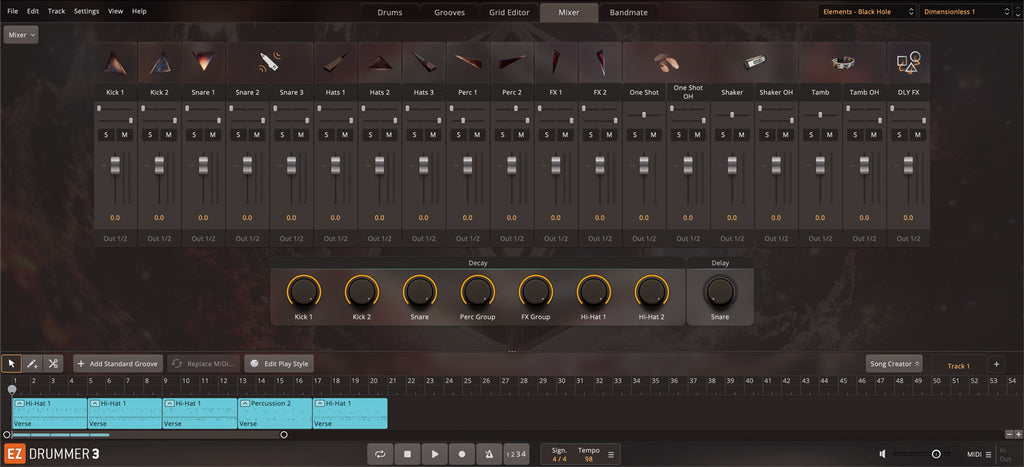Open the File menu
The width and height of the screenshot is (1024, 467).
coord(13,11)
